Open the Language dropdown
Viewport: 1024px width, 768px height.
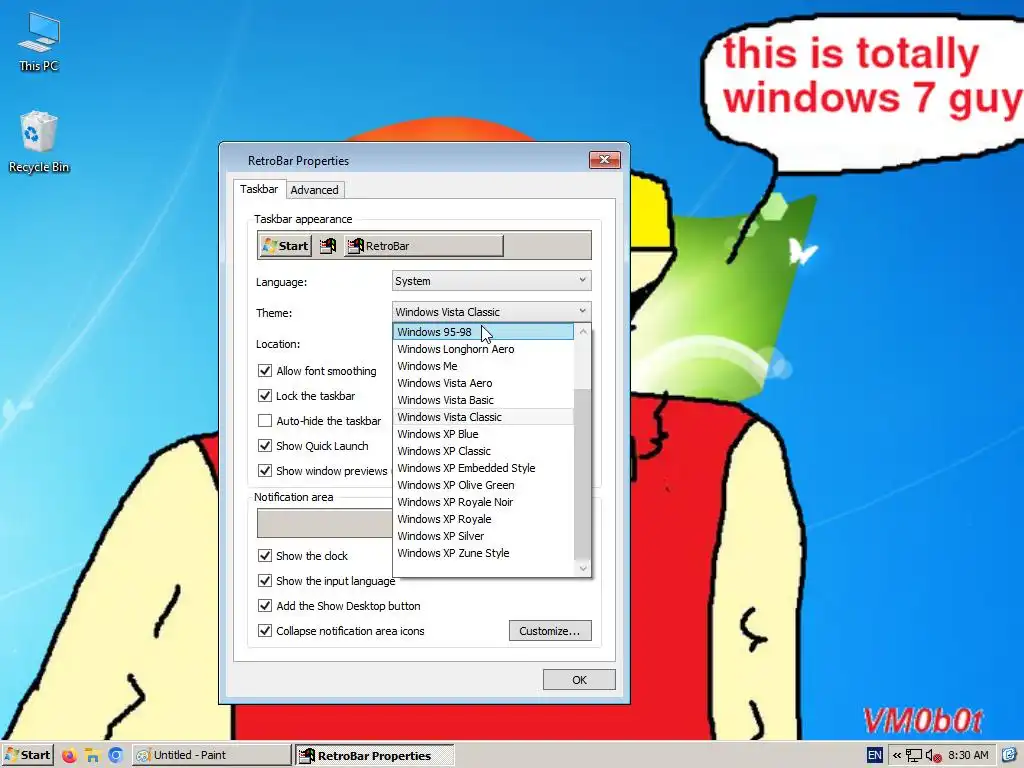pyautogui.click(x=492, y=281)
